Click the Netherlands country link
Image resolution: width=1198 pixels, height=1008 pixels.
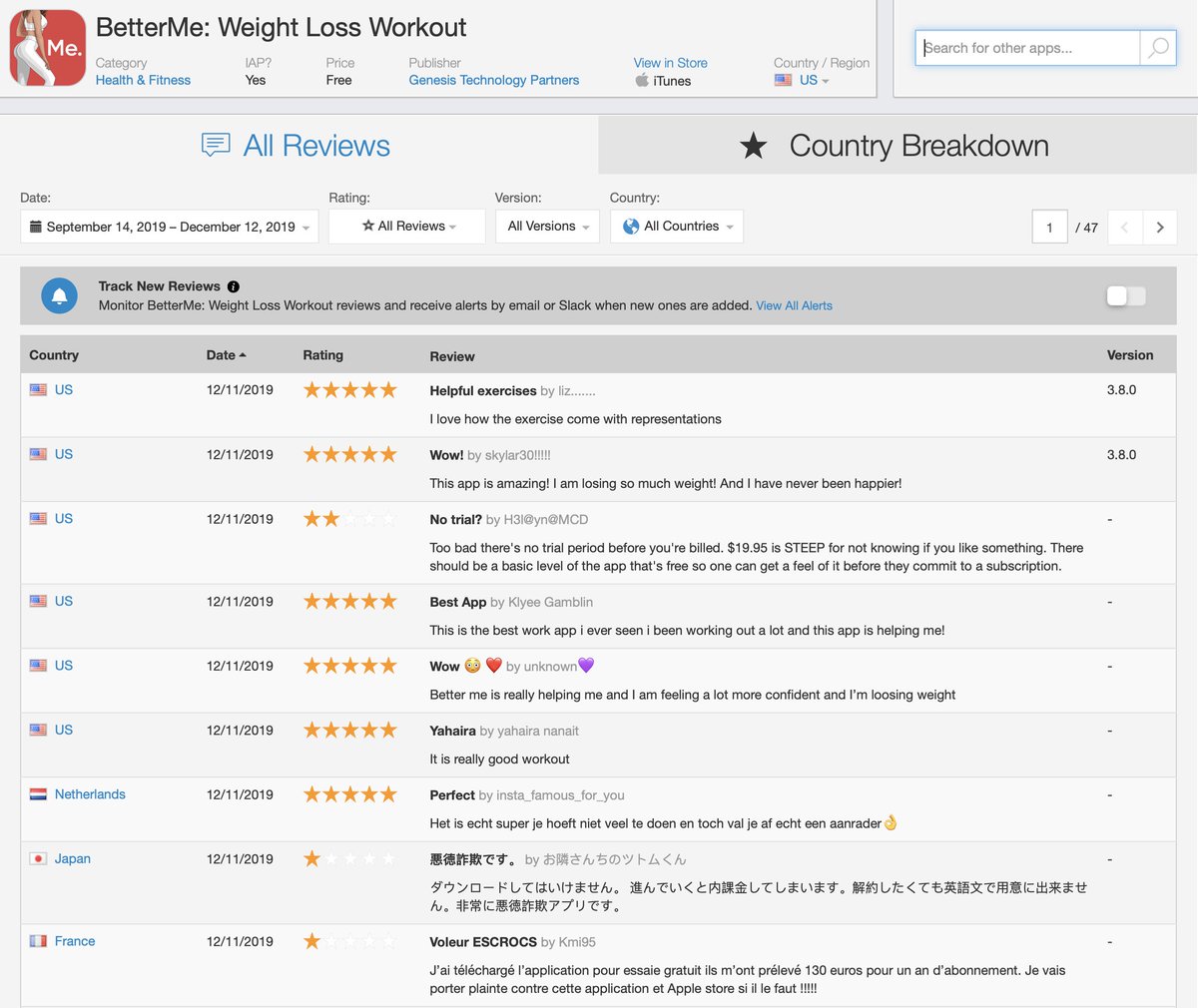[90, 794]
